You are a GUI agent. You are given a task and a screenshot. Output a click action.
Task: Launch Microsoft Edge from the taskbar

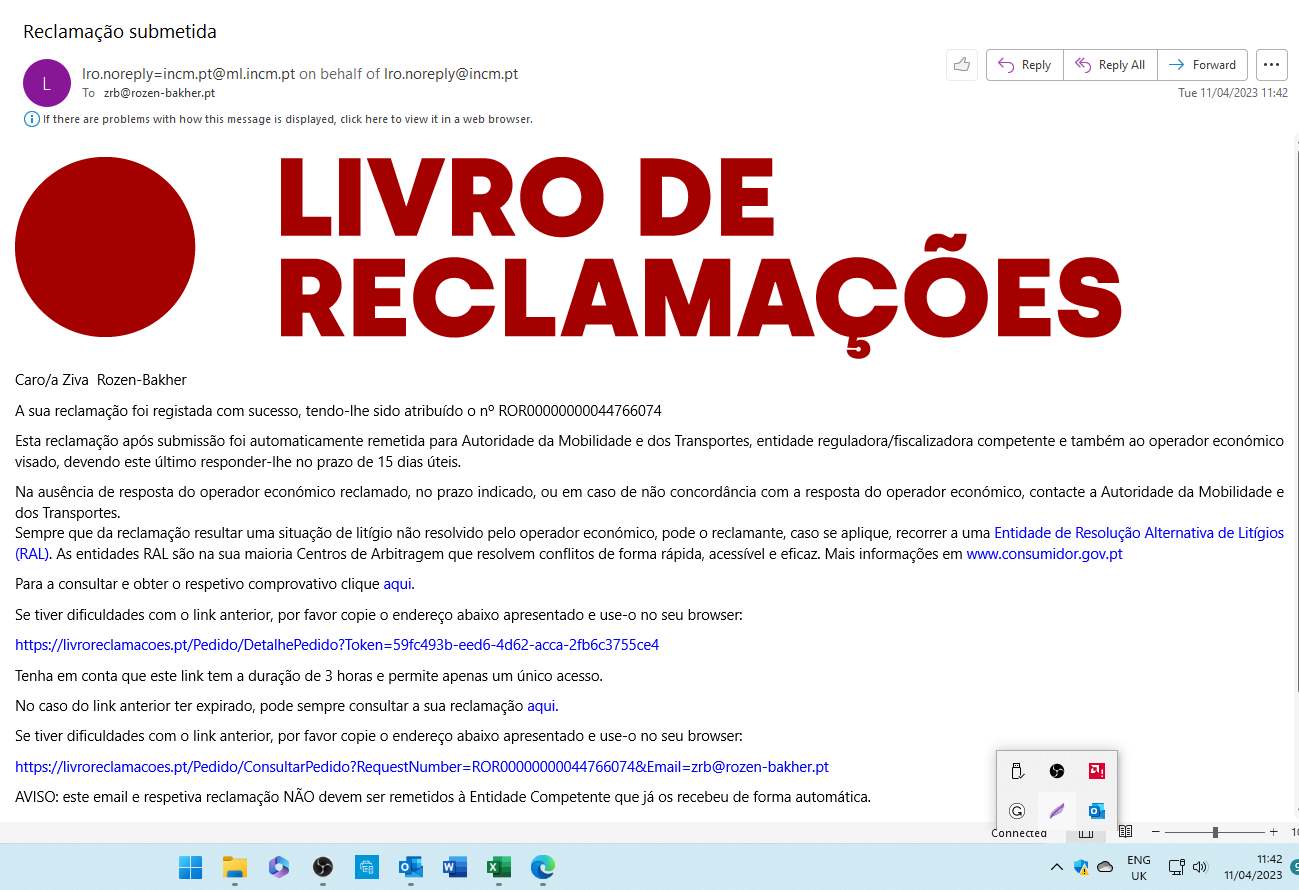[x=542, y=868]
